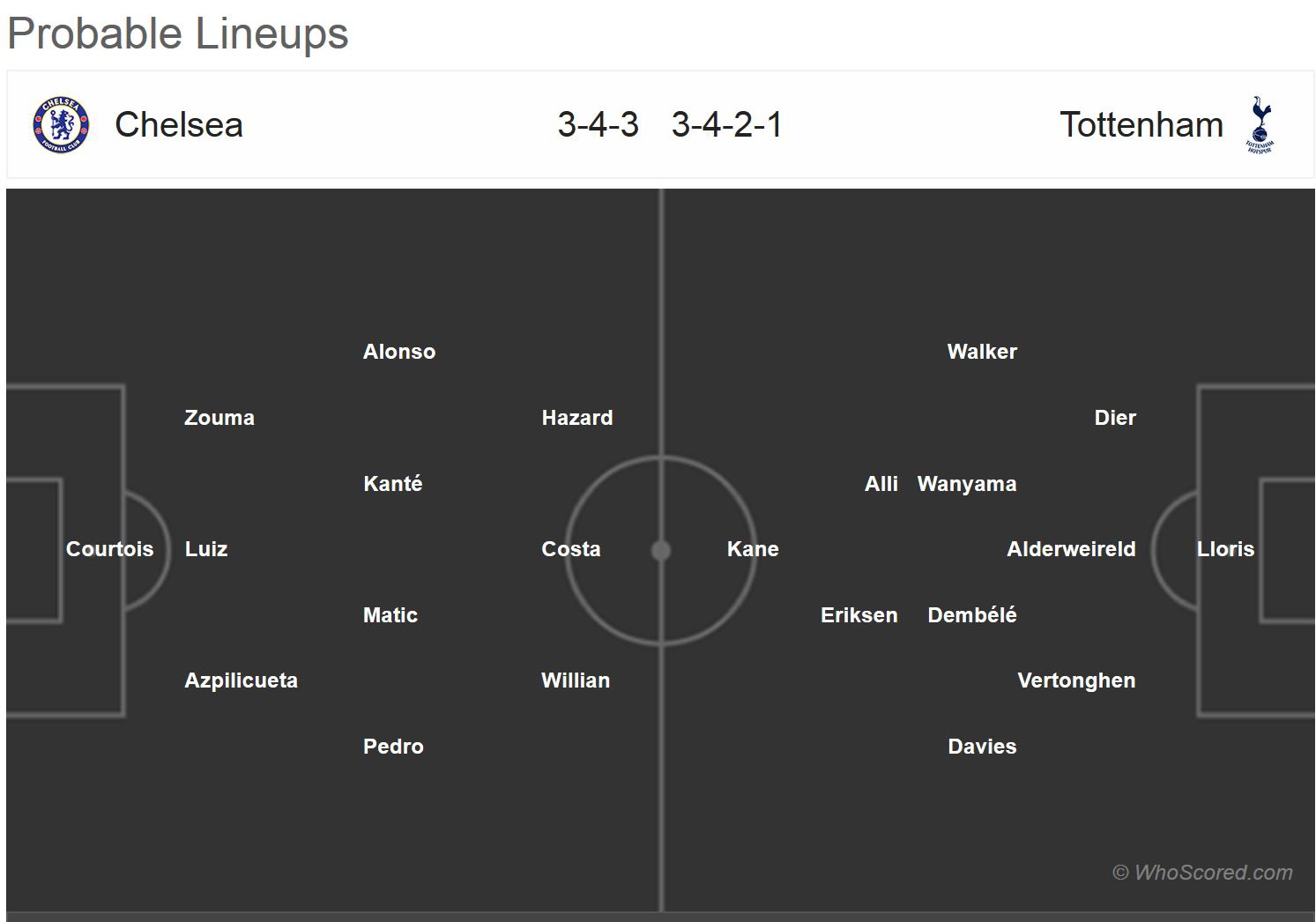Click the Chelsea club crest icon
The image size is (1316, 922).
pos(61,124)
